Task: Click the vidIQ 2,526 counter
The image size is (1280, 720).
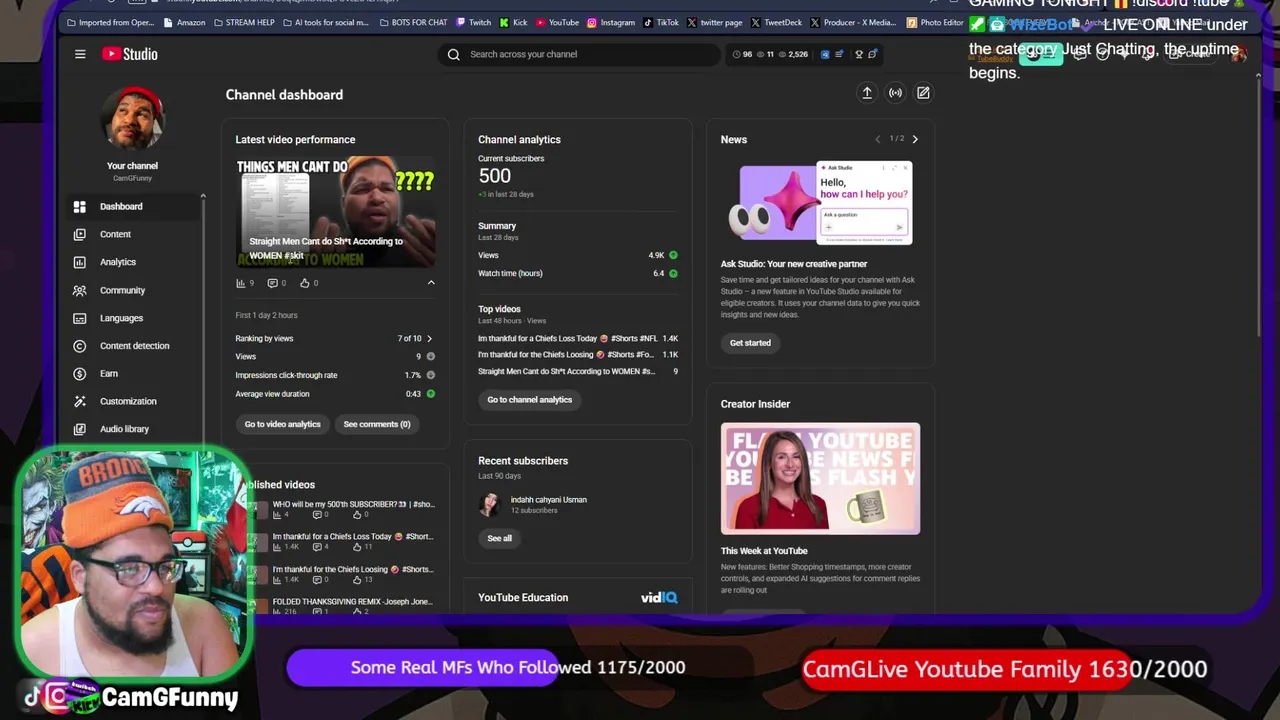Action: pos(793,54)
